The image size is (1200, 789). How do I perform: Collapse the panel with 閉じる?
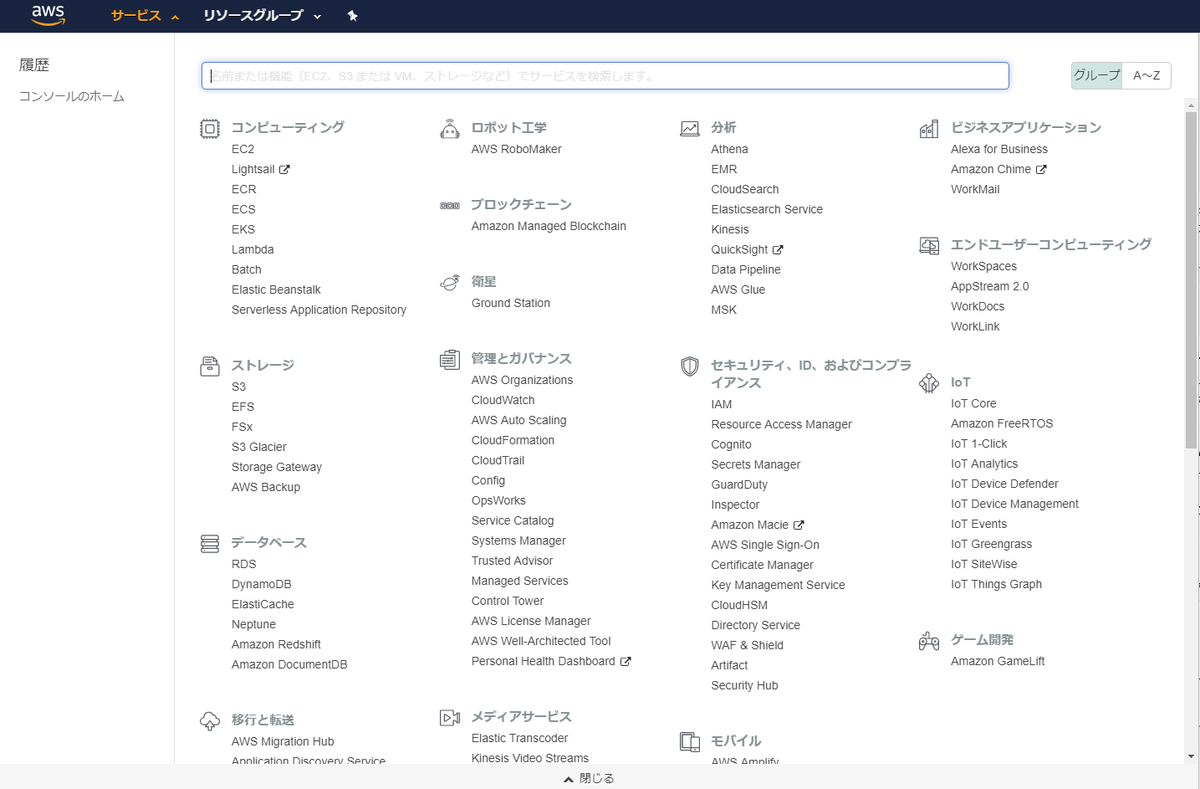coord(590,778)
